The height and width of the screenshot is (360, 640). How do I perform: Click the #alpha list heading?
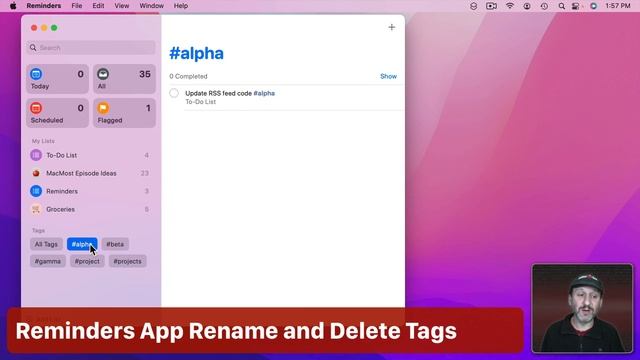pos(196,53)
